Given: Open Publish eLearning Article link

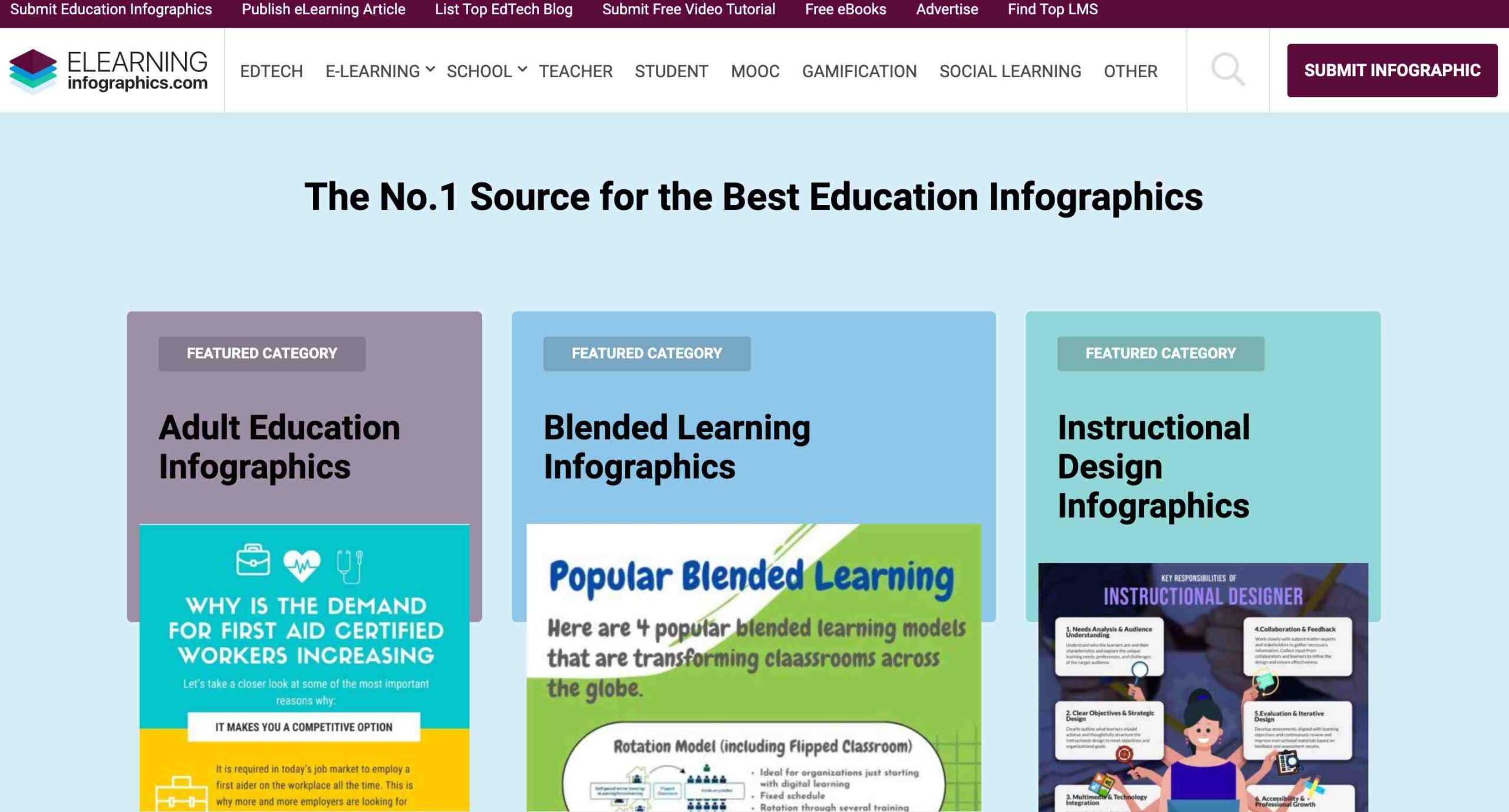Looking at the screenshot, I should (x=323, y=9).
